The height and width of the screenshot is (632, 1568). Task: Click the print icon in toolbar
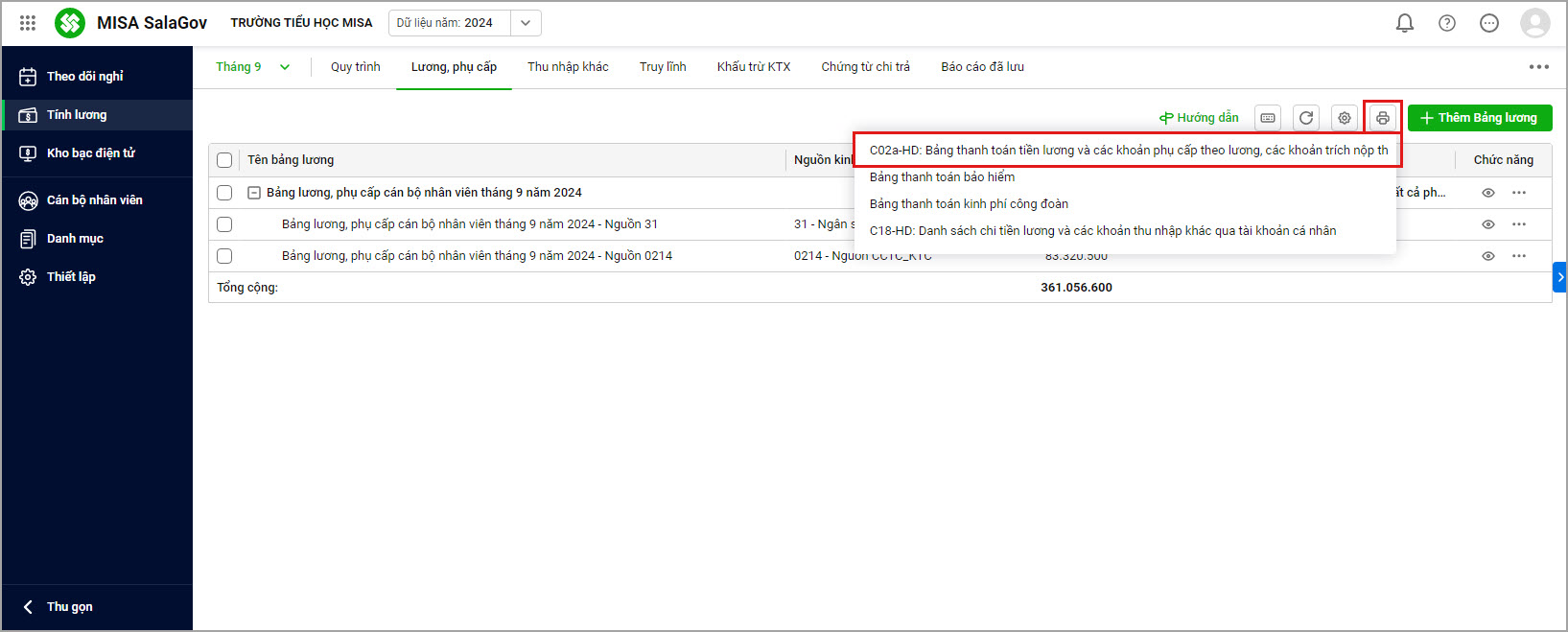1382,118
